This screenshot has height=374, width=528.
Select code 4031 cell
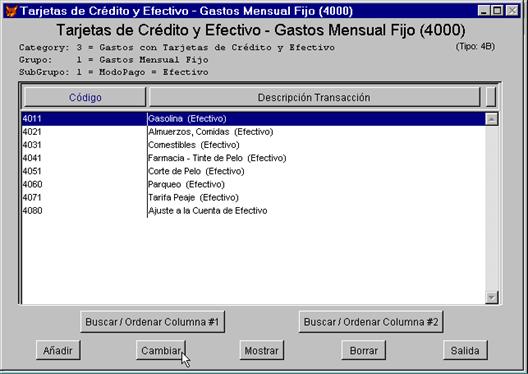pyautogui.click(x=84, y=145)
